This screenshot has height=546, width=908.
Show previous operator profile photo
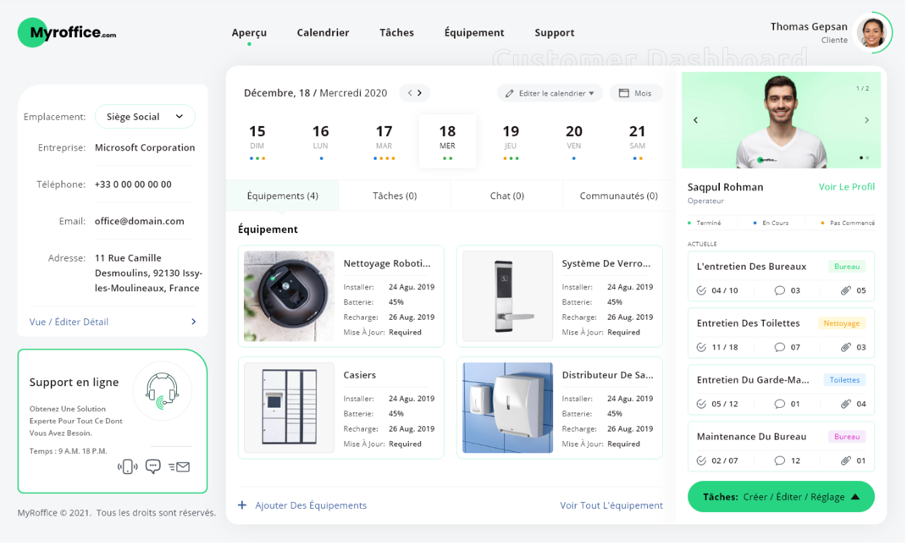pyautogui.click(x=695, y=120)
